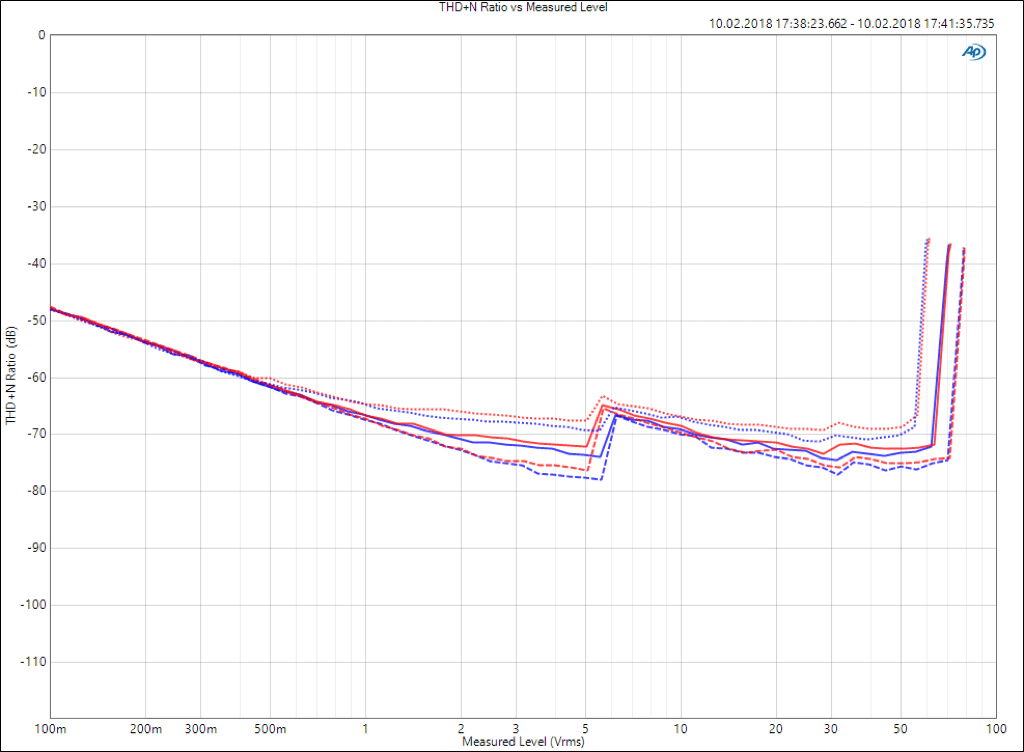Click the 100 tick label on X-axis
The width and height of the screenshot is (1024, 752).
[995, 727]
